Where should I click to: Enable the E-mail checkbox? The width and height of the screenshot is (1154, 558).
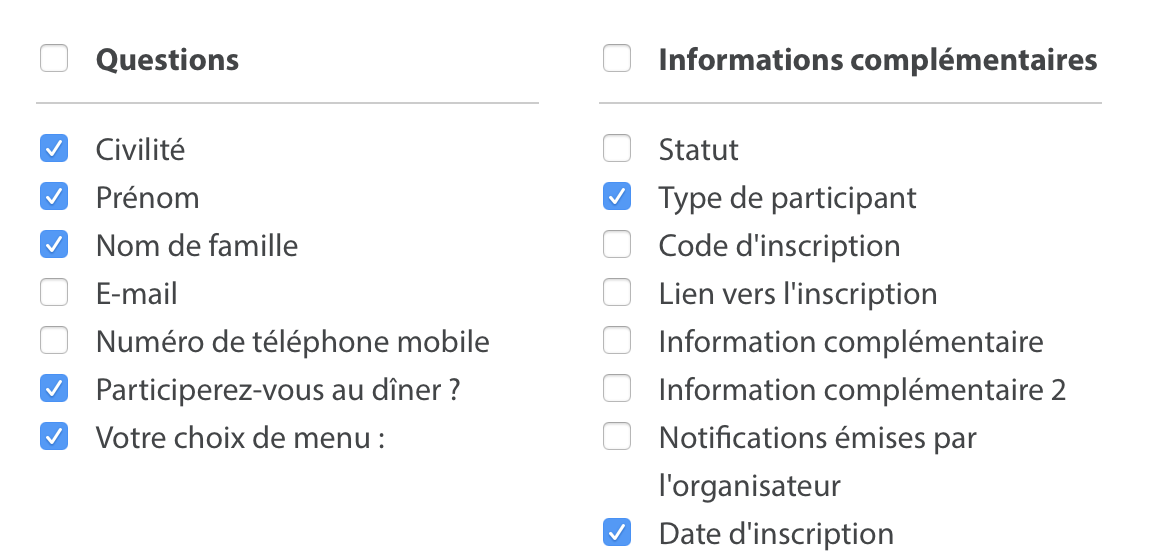pyautogui.click(x=54, y=293)
